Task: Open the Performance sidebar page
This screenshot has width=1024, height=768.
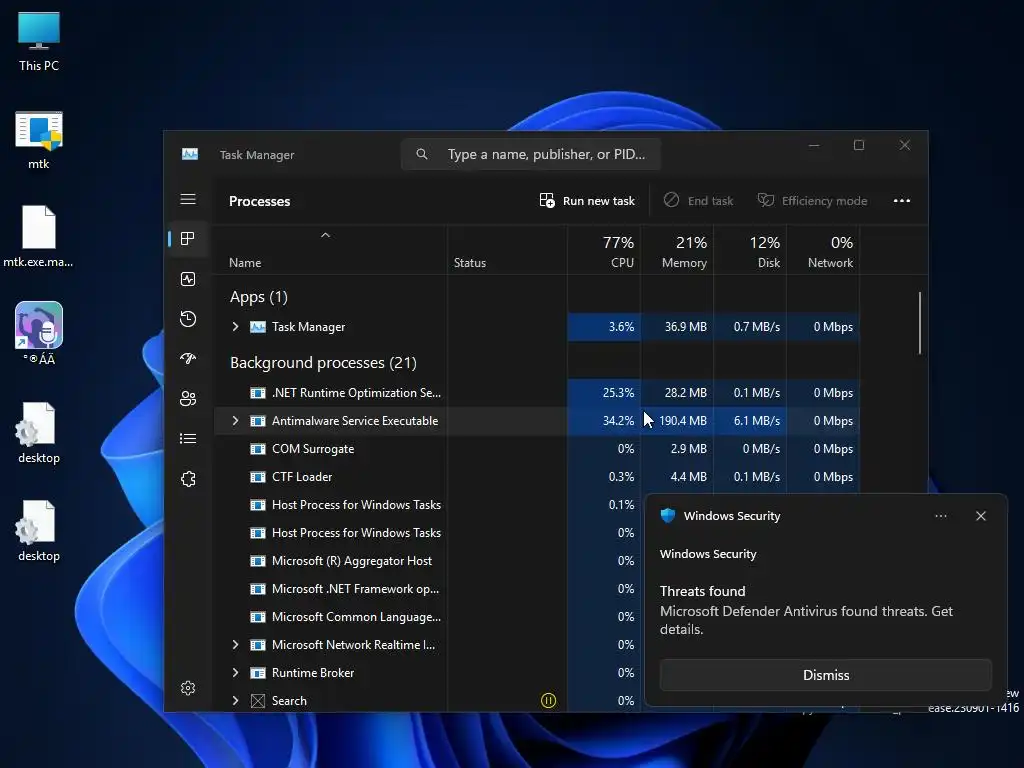Action: pyautogui.click(x=188, y=280)
